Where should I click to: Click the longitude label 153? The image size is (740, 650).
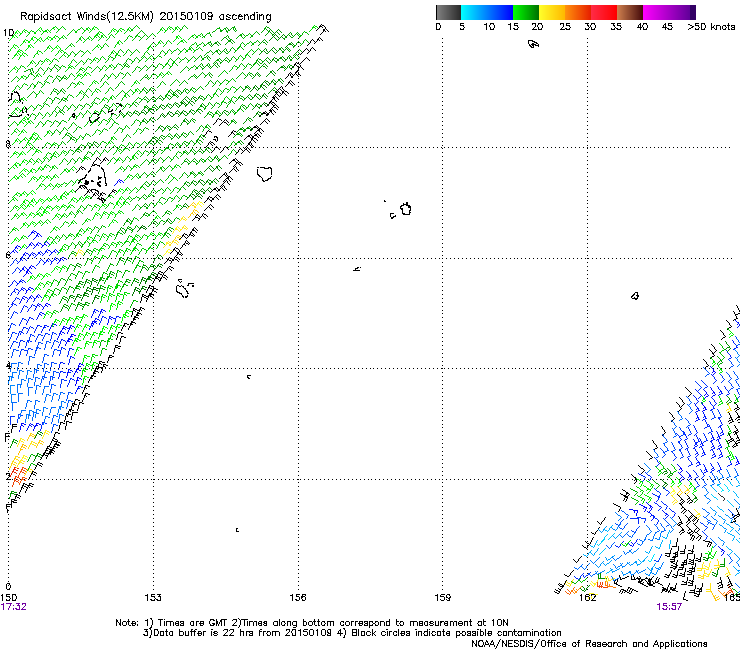point(153,597)
